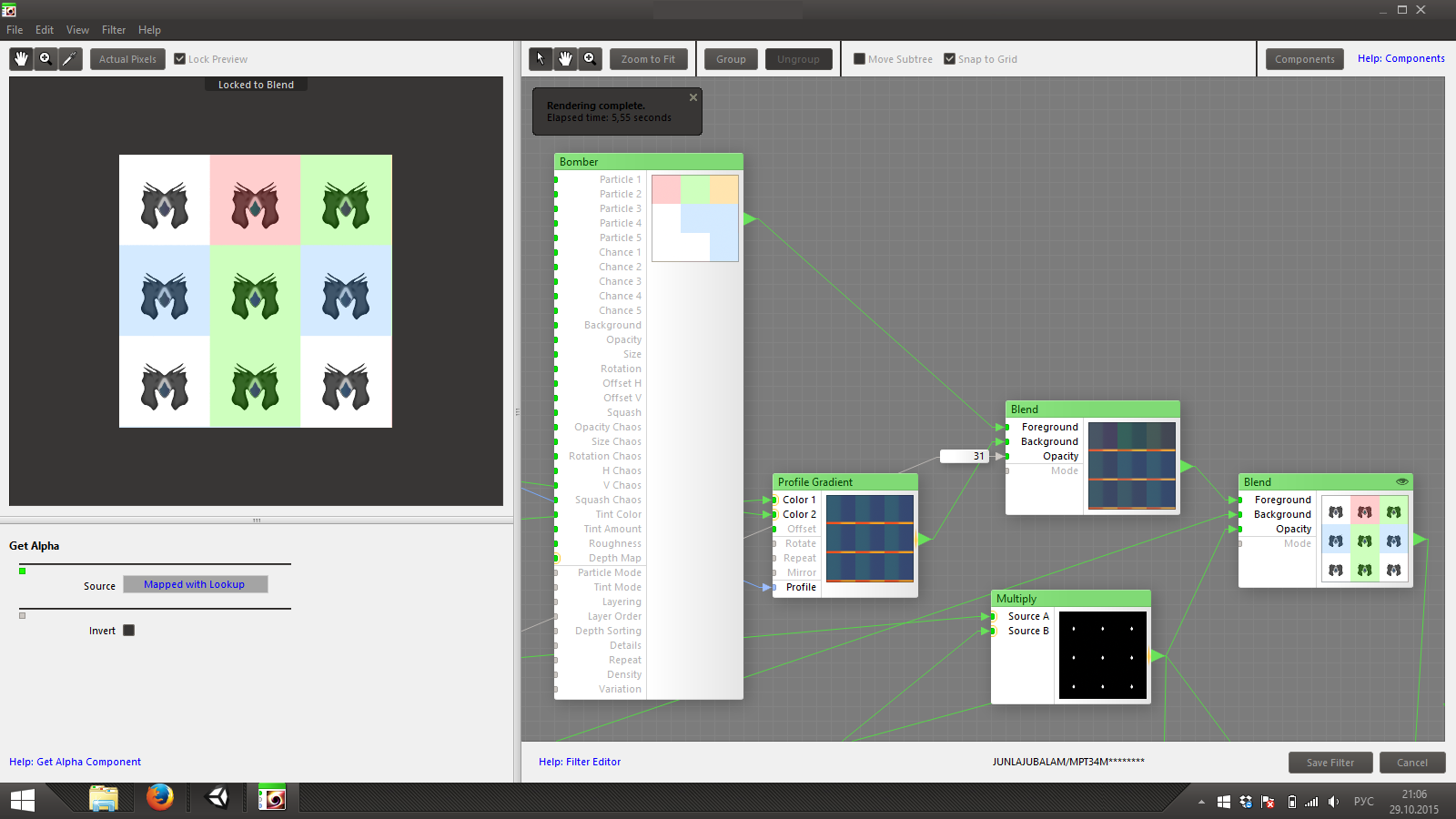The width and height of the screenshot is (1456, 819).
Task: Toggle eye icon on the right Blend node
Action: pyautogui.click(x=1401, y=482)
